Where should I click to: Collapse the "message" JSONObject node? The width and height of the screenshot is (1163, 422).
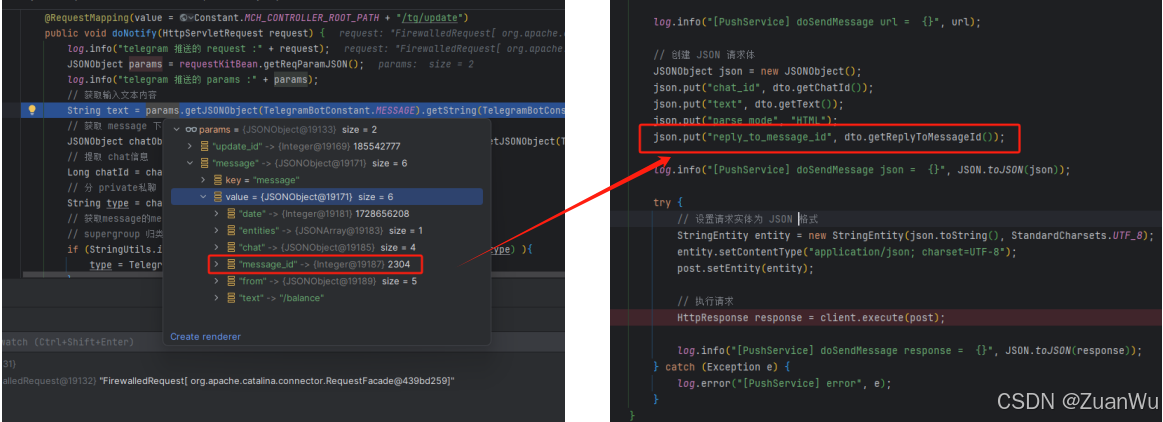point(191,163)
